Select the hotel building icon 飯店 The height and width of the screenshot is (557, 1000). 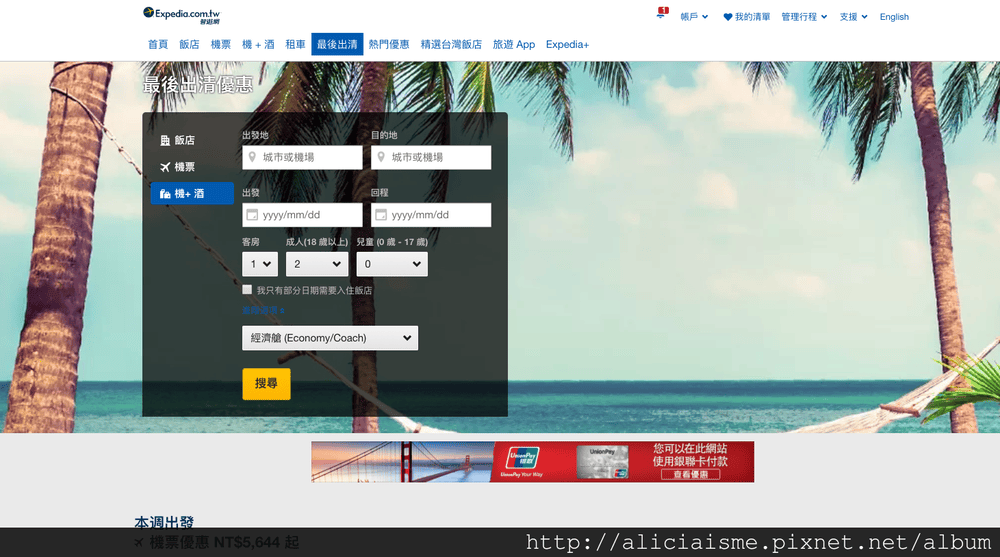(x=165, y=140)
